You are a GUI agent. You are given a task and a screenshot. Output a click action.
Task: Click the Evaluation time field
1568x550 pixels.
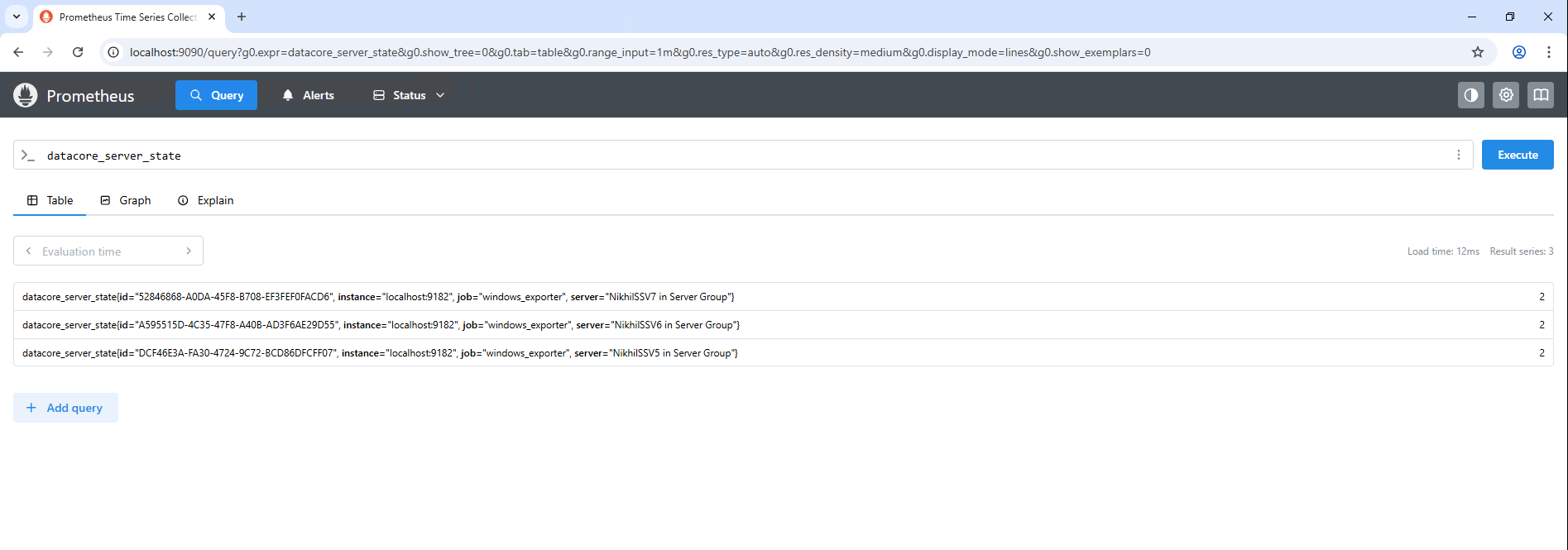pos(108,251)
